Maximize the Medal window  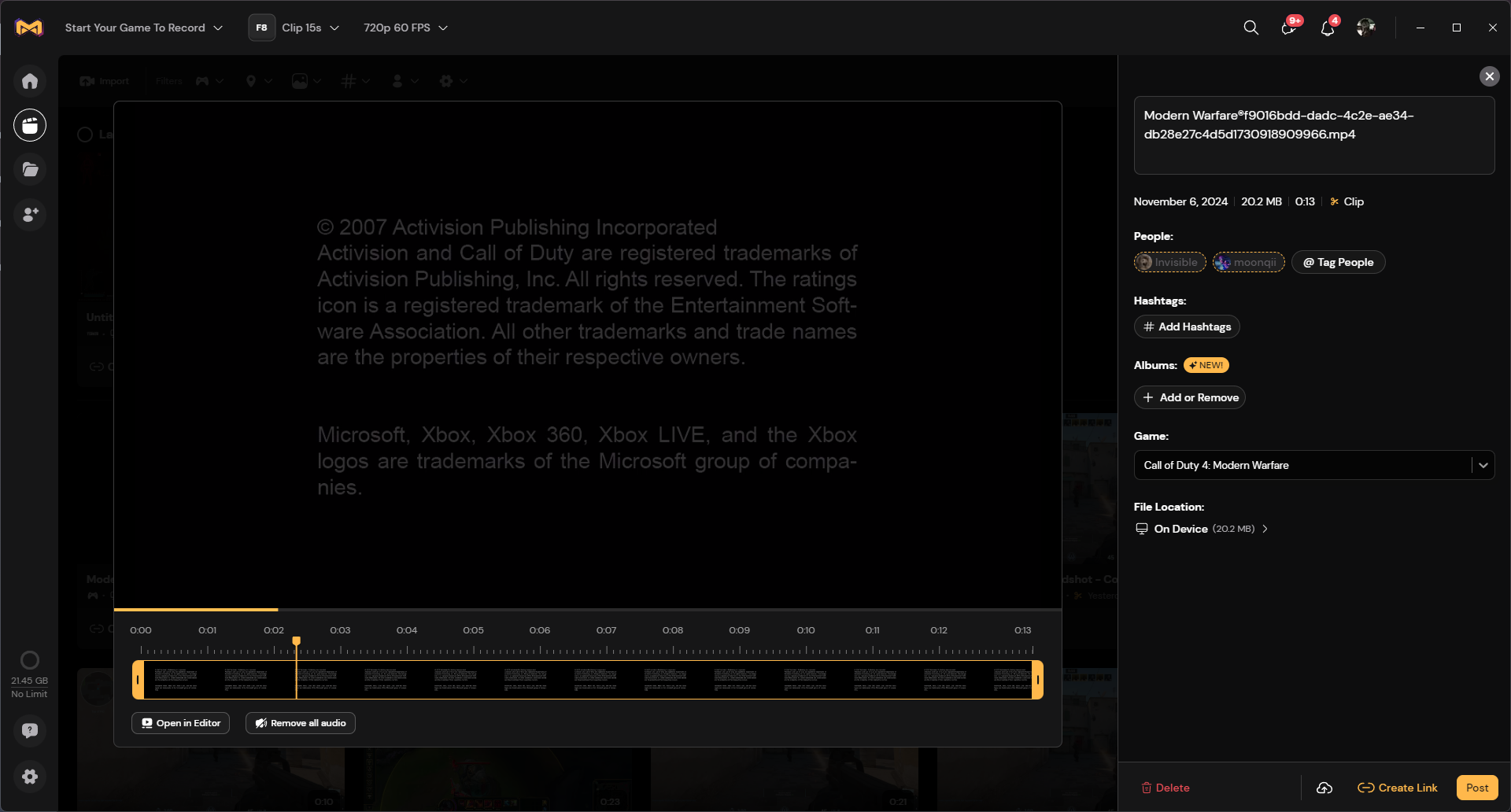1457,28
